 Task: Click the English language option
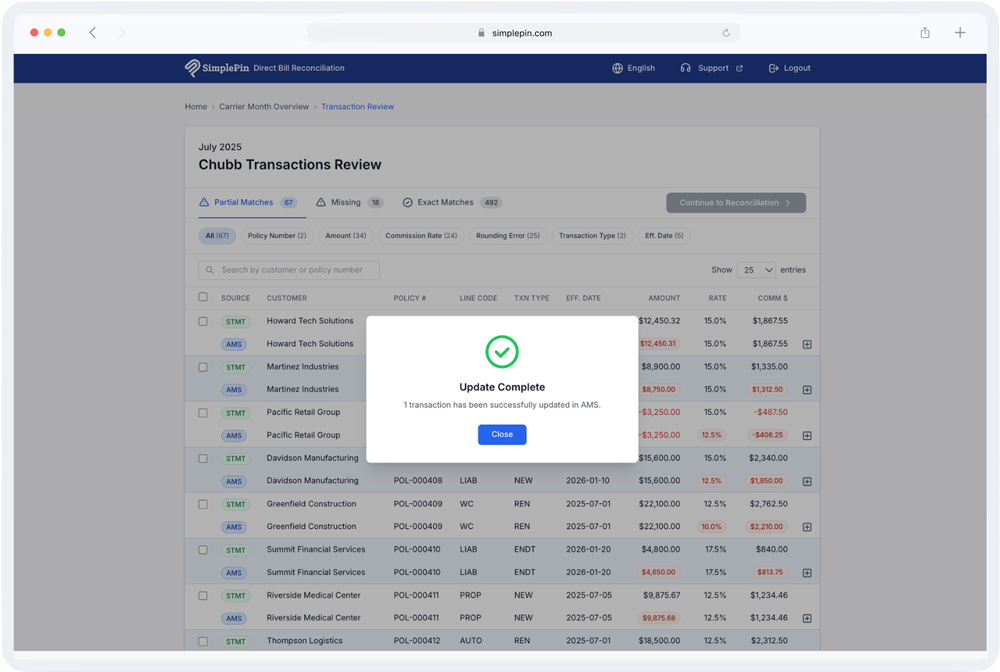[x=641, y=68]
